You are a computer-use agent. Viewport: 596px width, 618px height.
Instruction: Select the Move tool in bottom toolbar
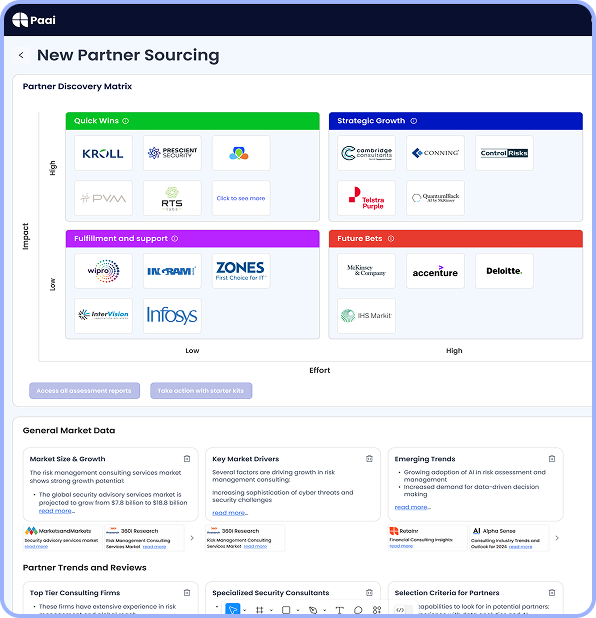pos(233,610)
